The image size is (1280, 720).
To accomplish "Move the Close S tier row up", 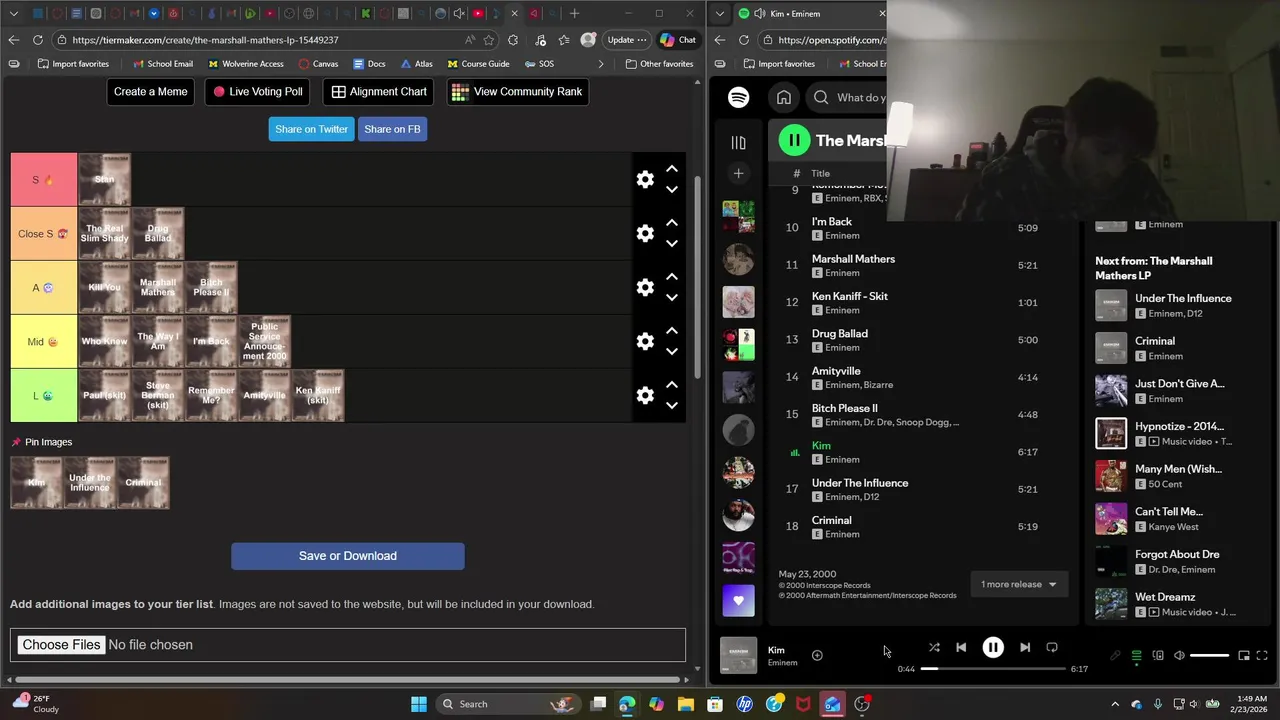I will point(672,222).
